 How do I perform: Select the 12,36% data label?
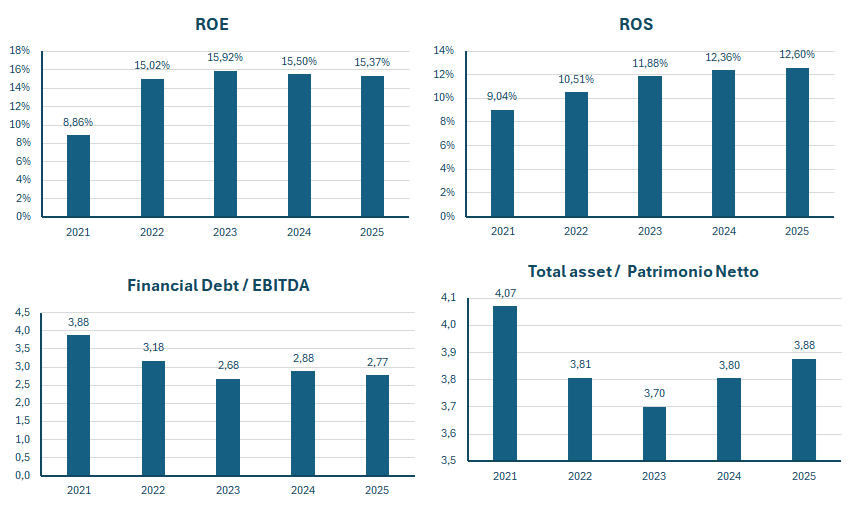click(723, 57)
